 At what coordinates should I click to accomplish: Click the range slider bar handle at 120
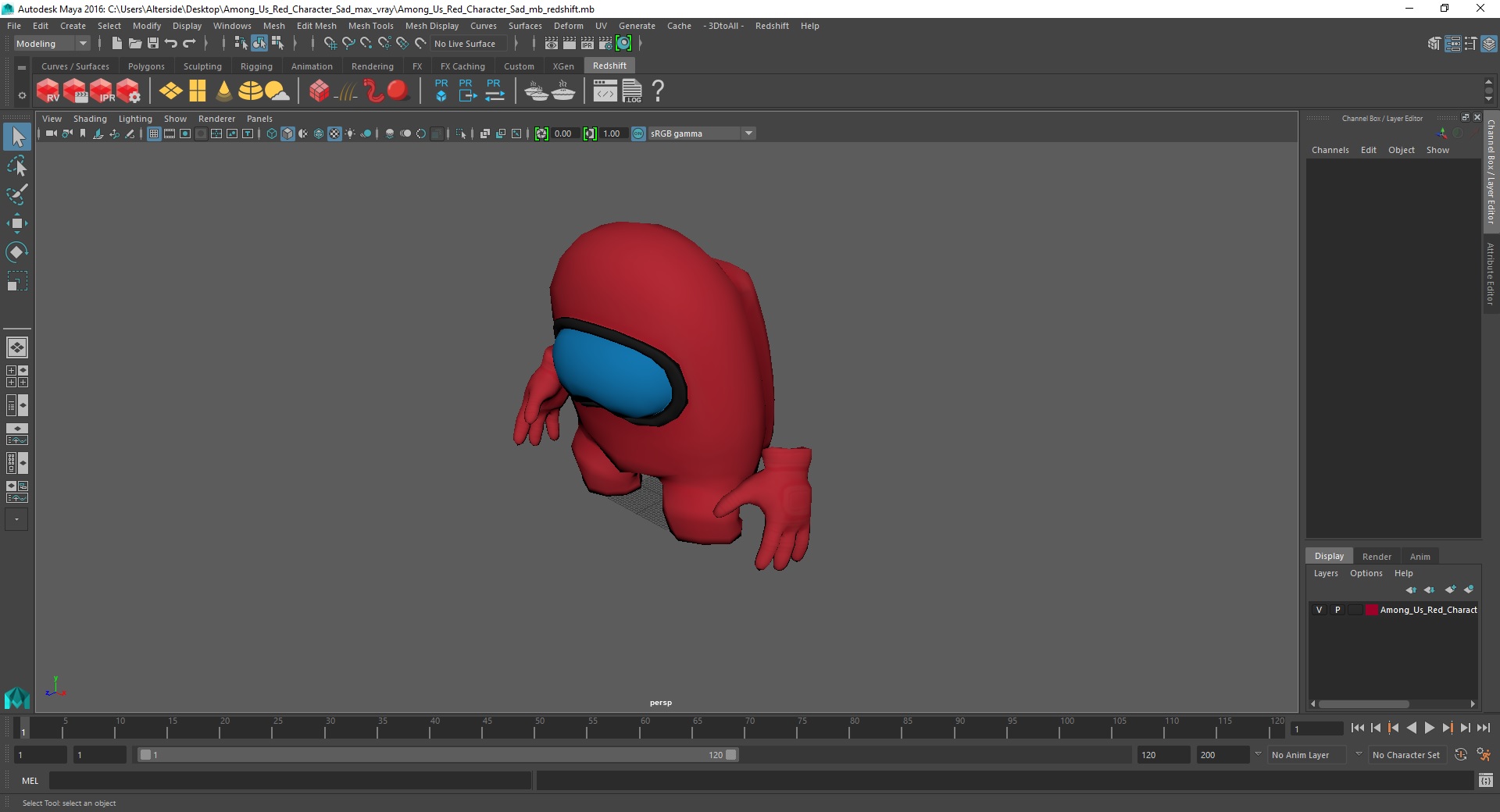pos(731,755)
